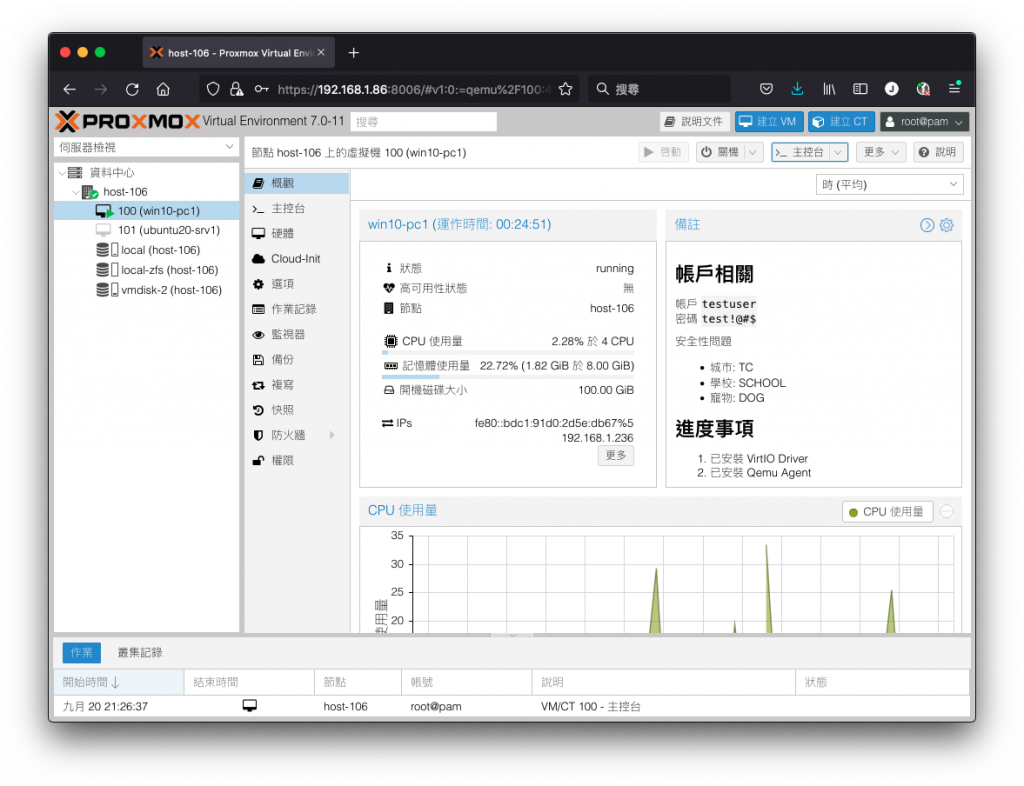Open the 備份 backup menu item
Screen dimensions: 1024x786
pyautogui.click(x=297, y=360)
